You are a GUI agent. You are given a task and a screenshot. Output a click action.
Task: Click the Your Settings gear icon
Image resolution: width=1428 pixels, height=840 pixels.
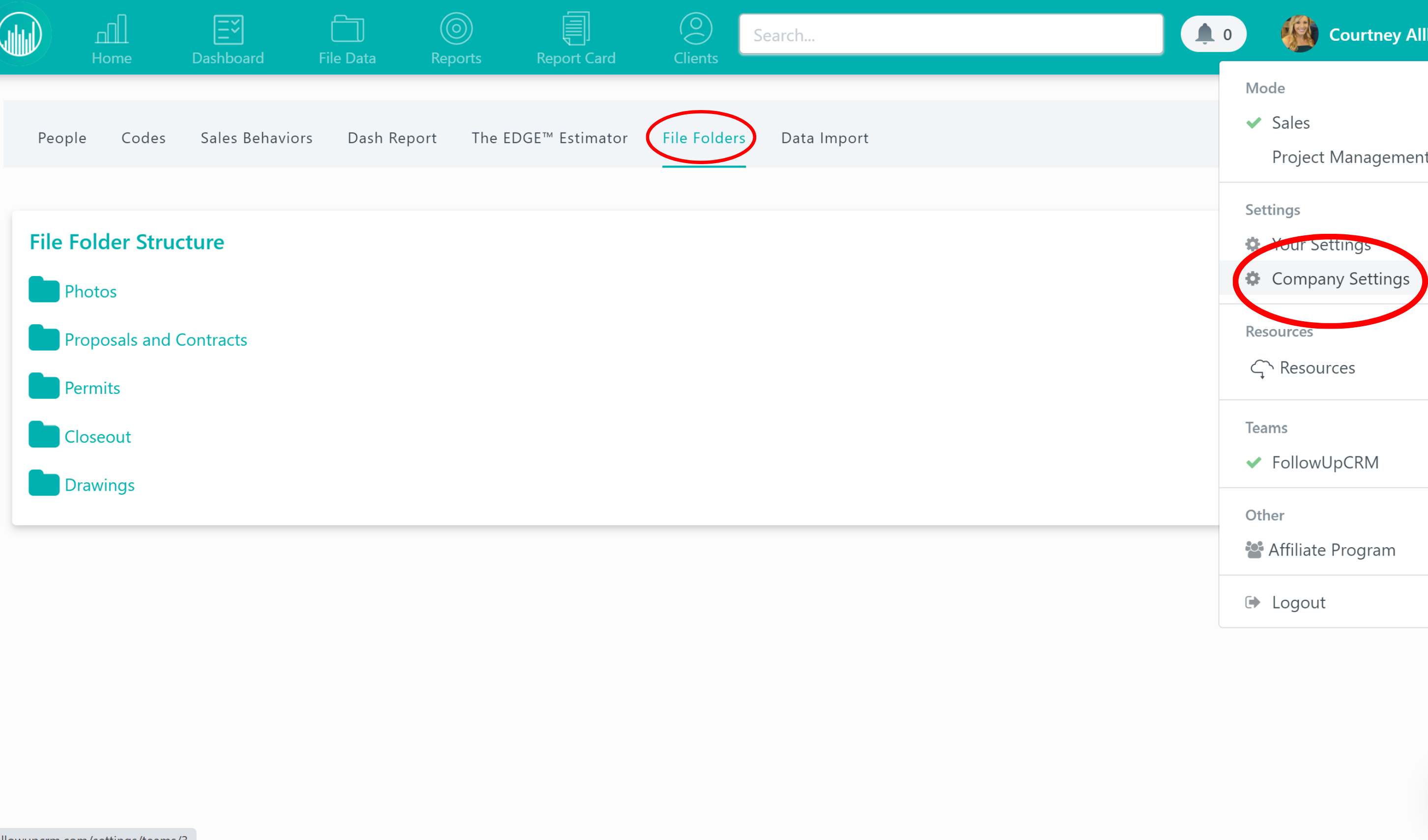point(1253,244)
